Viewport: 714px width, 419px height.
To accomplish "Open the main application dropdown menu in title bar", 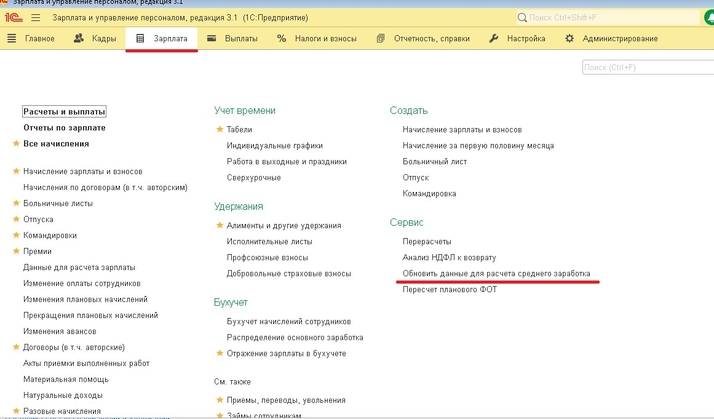I will coord(37,18).
